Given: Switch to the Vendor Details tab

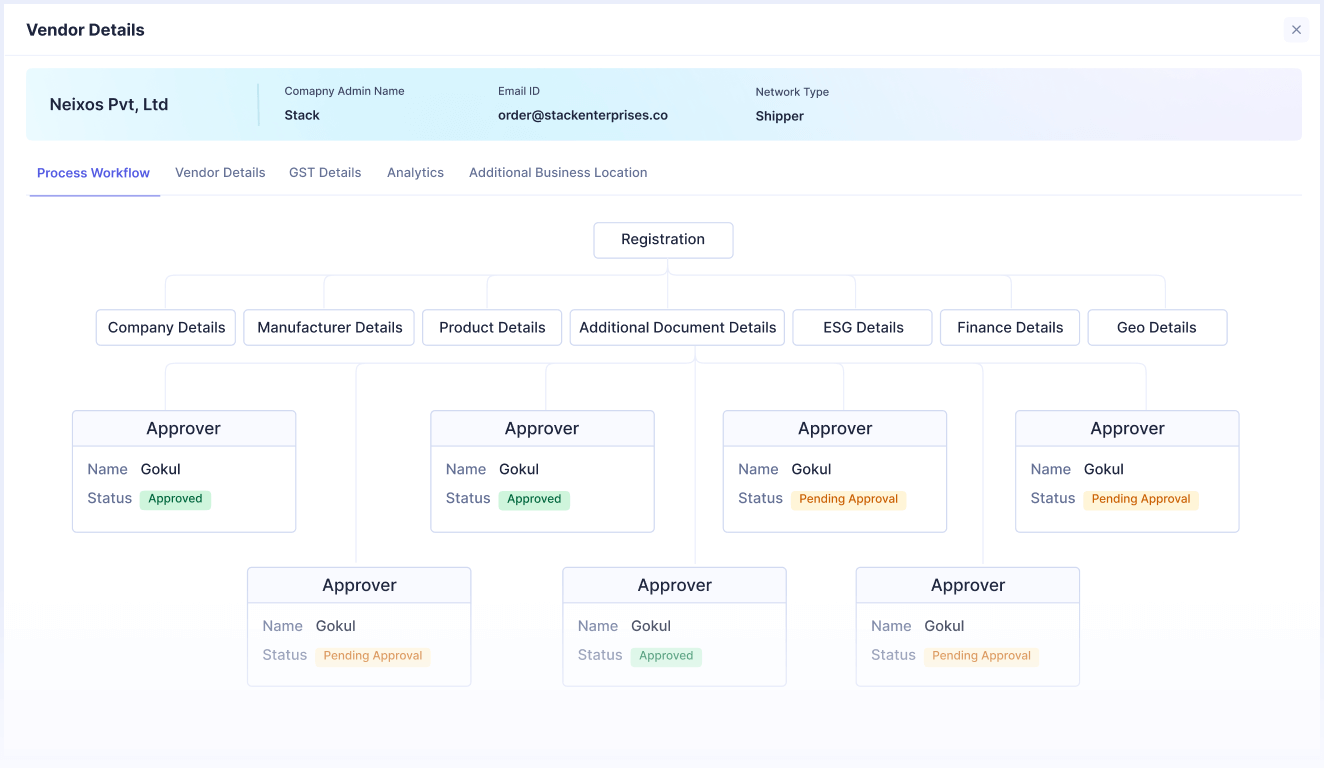Looking at the screenshot, I should pos(220,172).
